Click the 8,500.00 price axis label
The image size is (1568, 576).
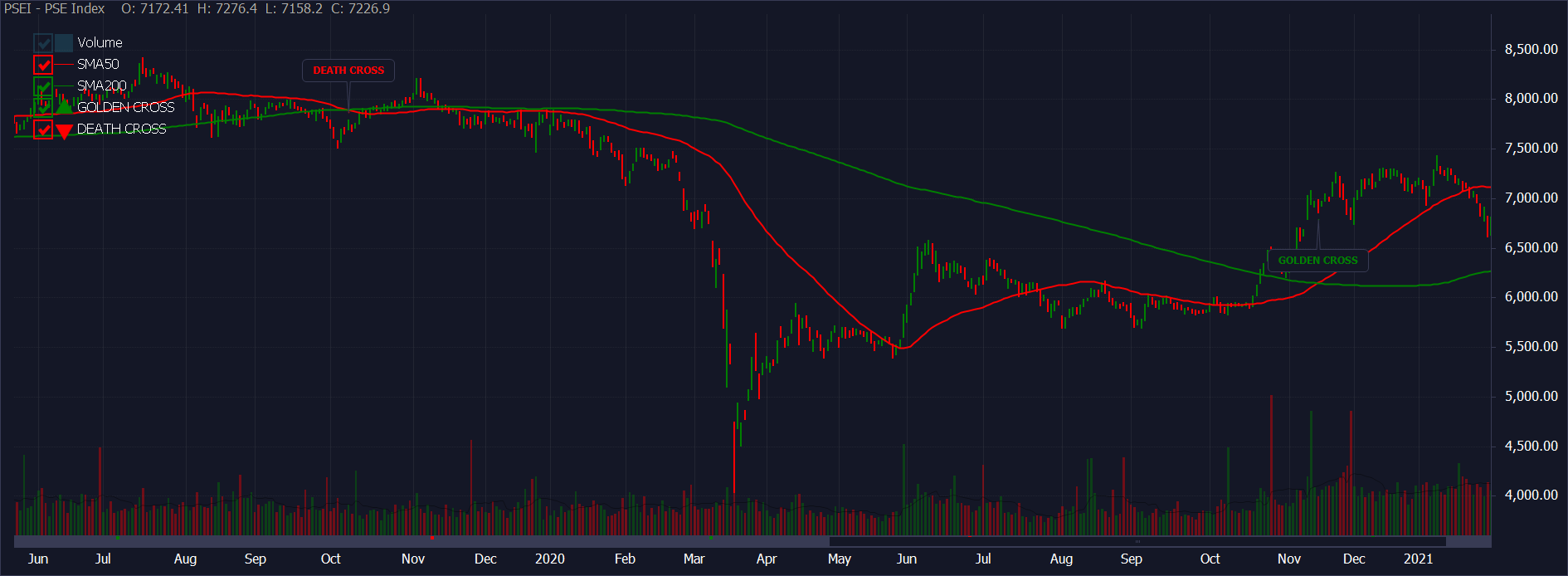pos(1531,49)
